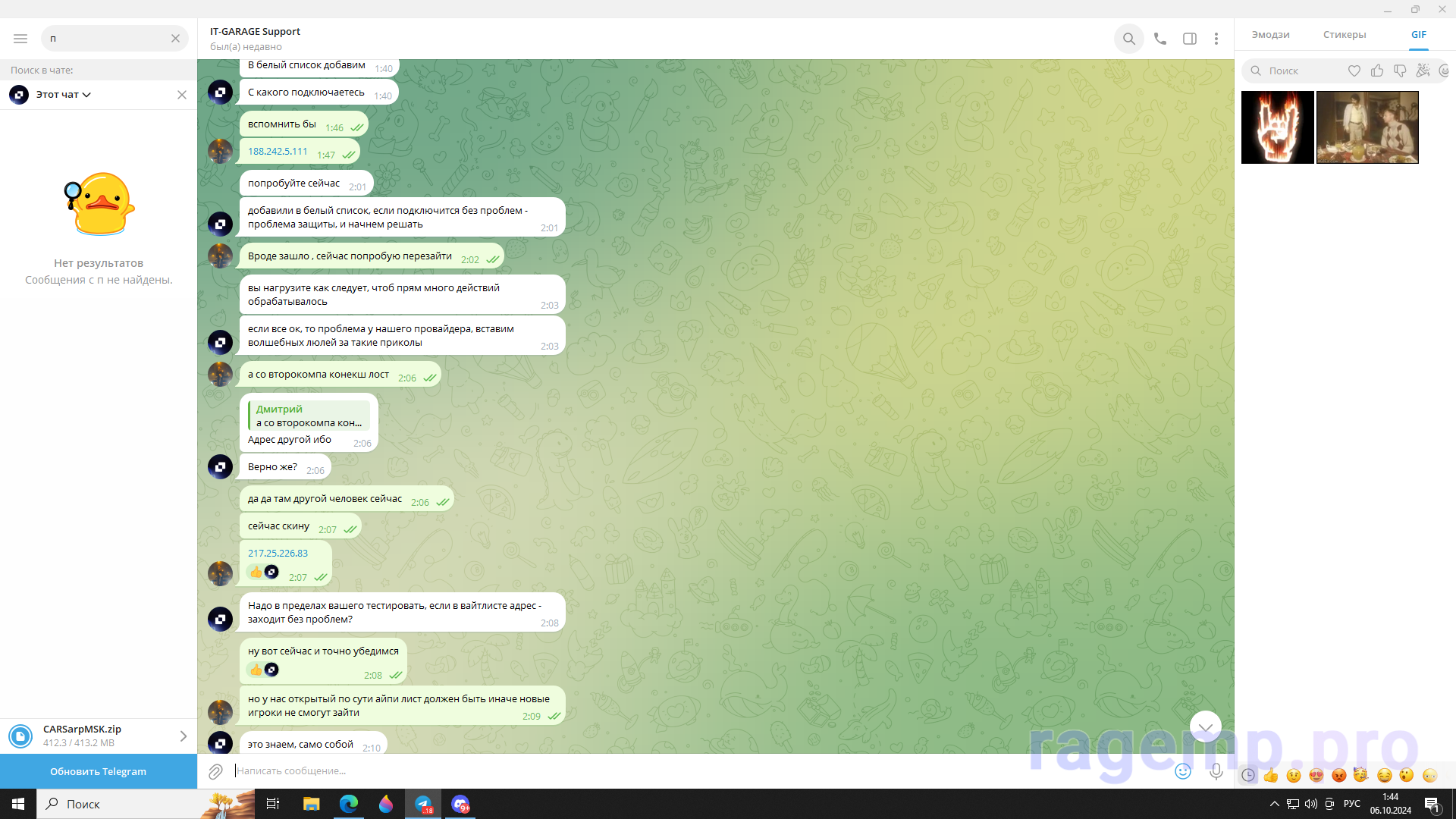Screen dimensions: 1456x819
Task: Toggle the emoji panel smiley icon
Action: [x=1182, y=771]
